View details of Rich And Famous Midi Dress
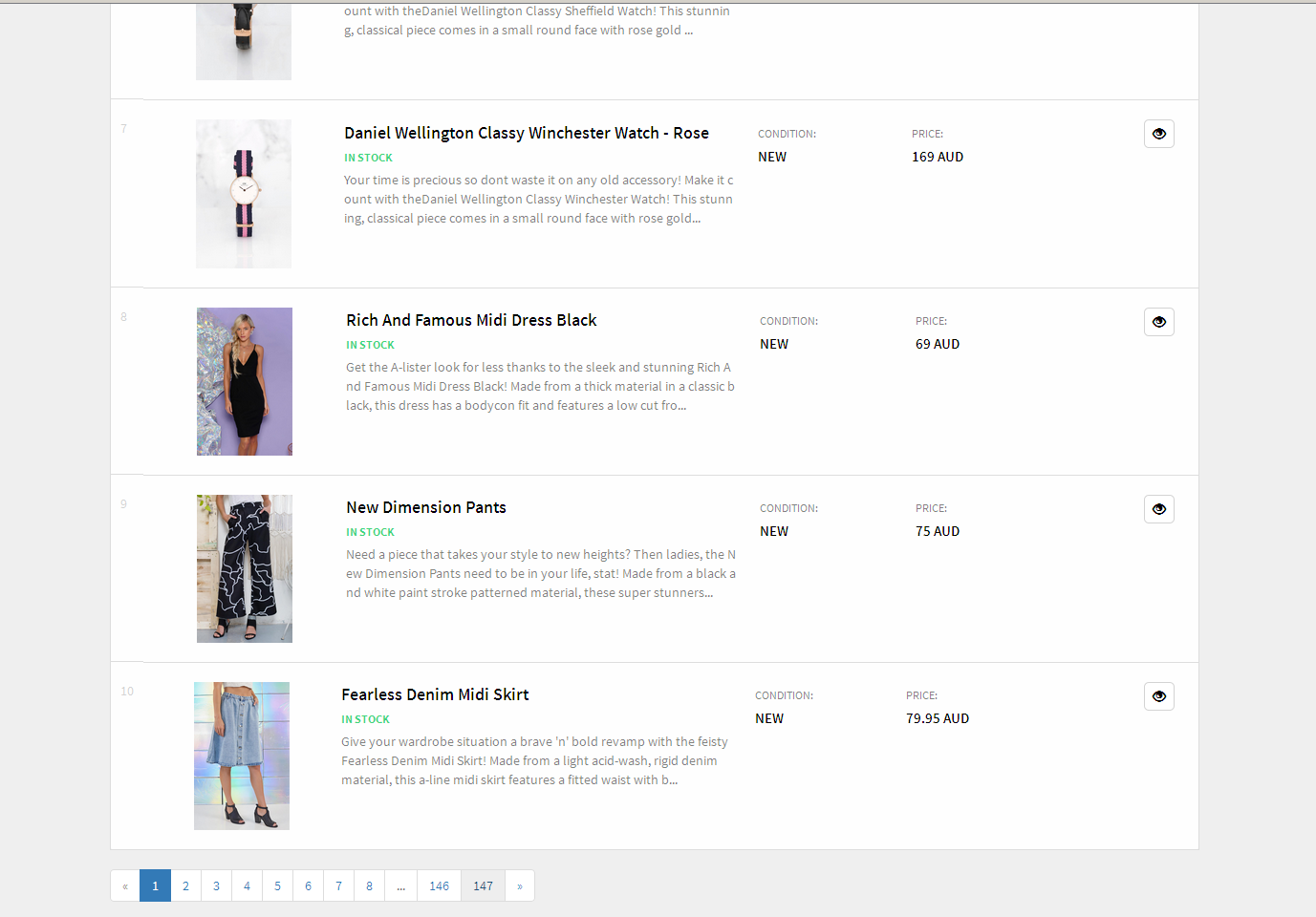The width and height of the screenshot is (1316, 917). 1158,322
